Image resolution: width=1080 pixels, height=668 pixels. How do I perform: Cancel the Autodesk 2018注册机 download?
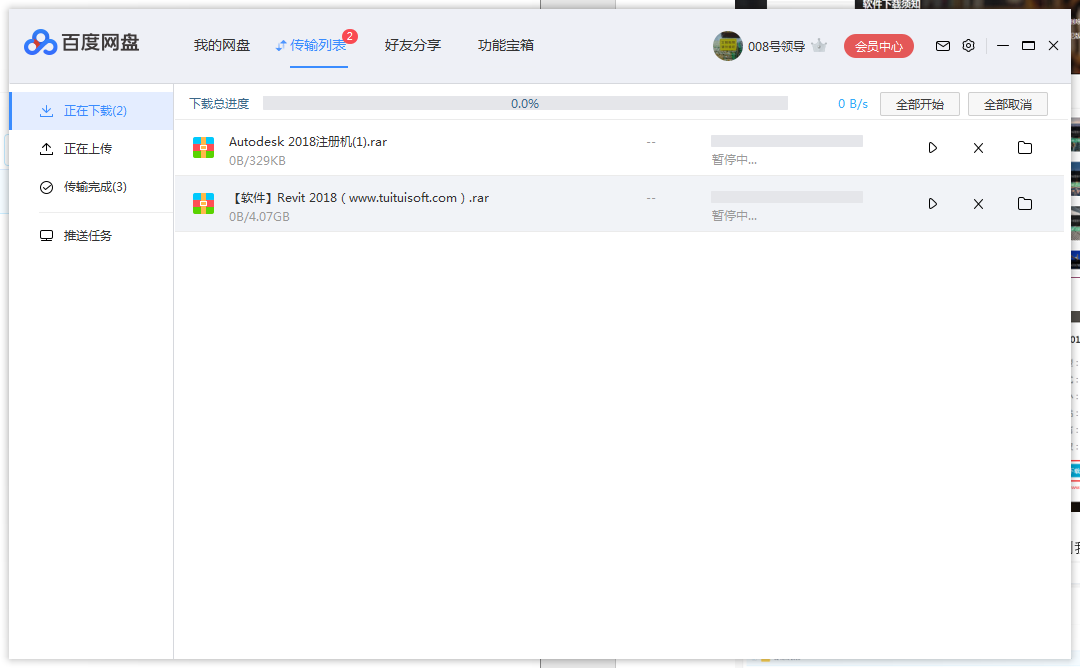(x=978, y=148)
